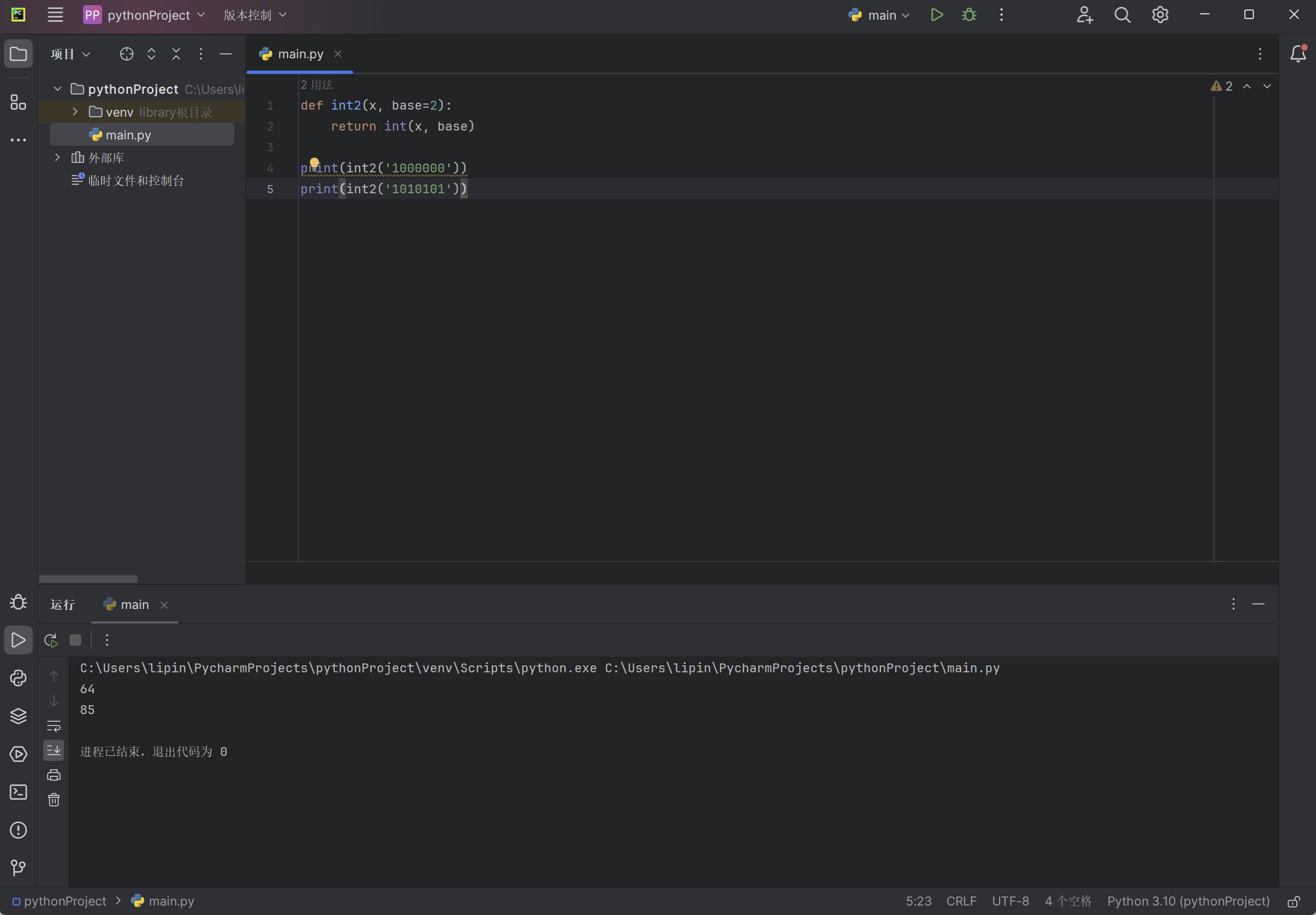Viewport: 1316px width, 915px height.
Task: Click the stop process square
Action: [x=75, y=640]
